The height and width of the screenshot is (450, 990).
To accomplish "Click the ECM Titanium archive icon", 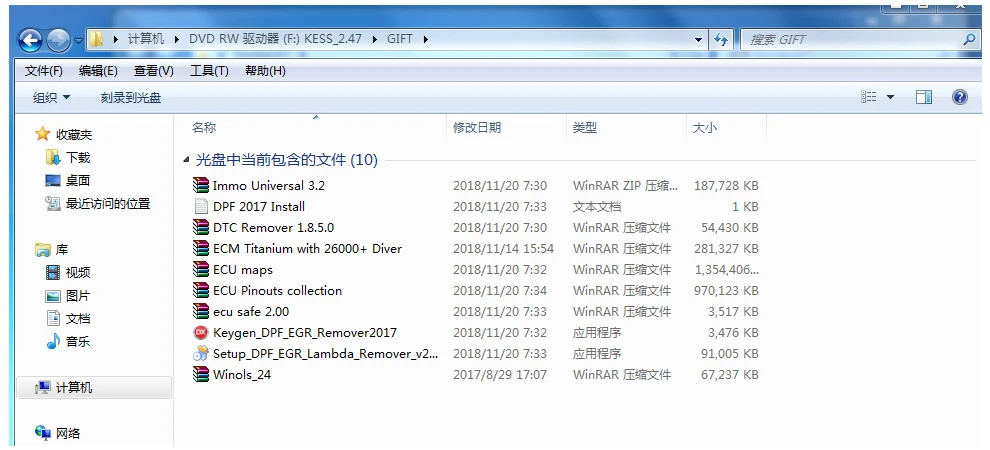I will [x=200, y=249].
